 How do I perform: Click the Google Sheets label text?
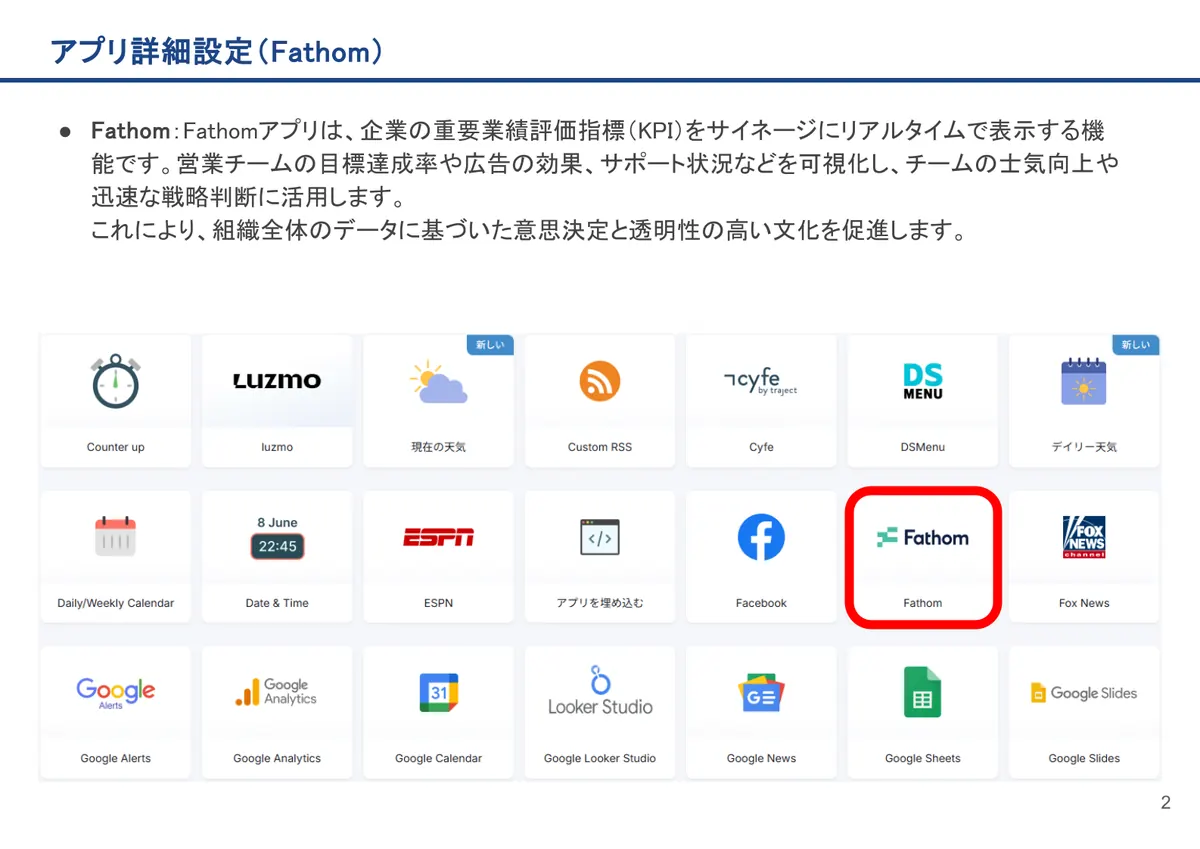click(923, 758)
